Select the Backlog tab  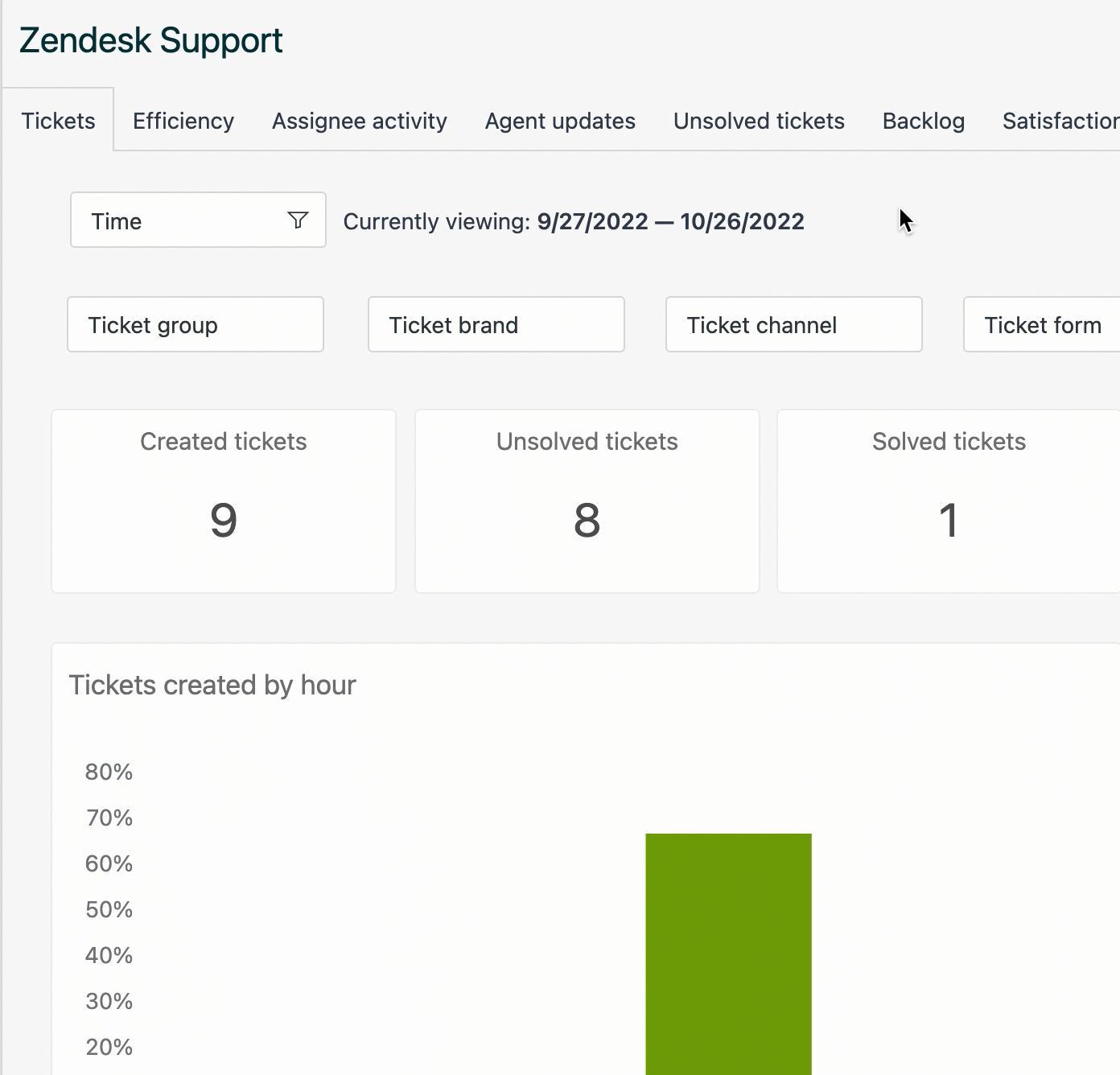pyautogui.click(x=924, y=121)
